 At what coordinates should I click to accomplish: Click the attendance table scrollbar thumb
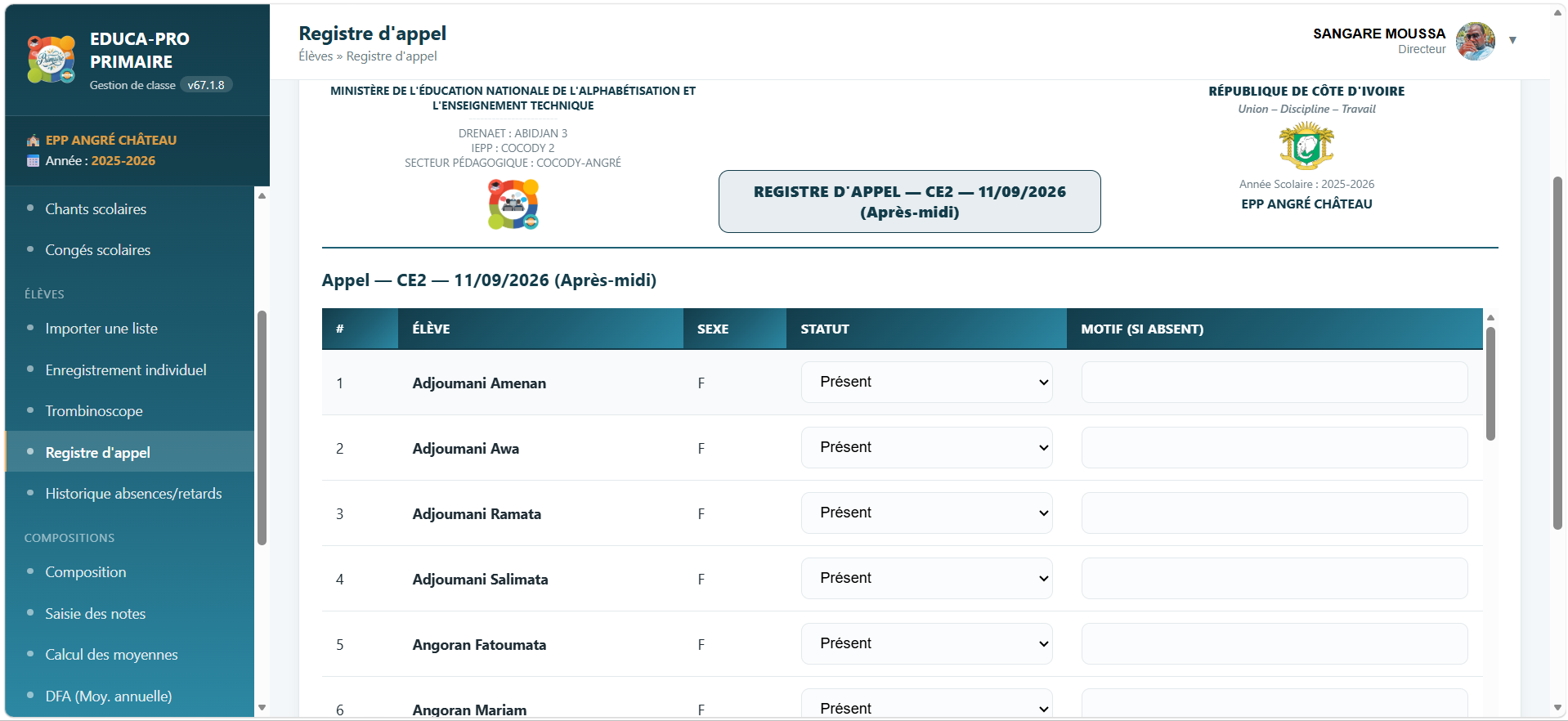tap(1490, 384)
